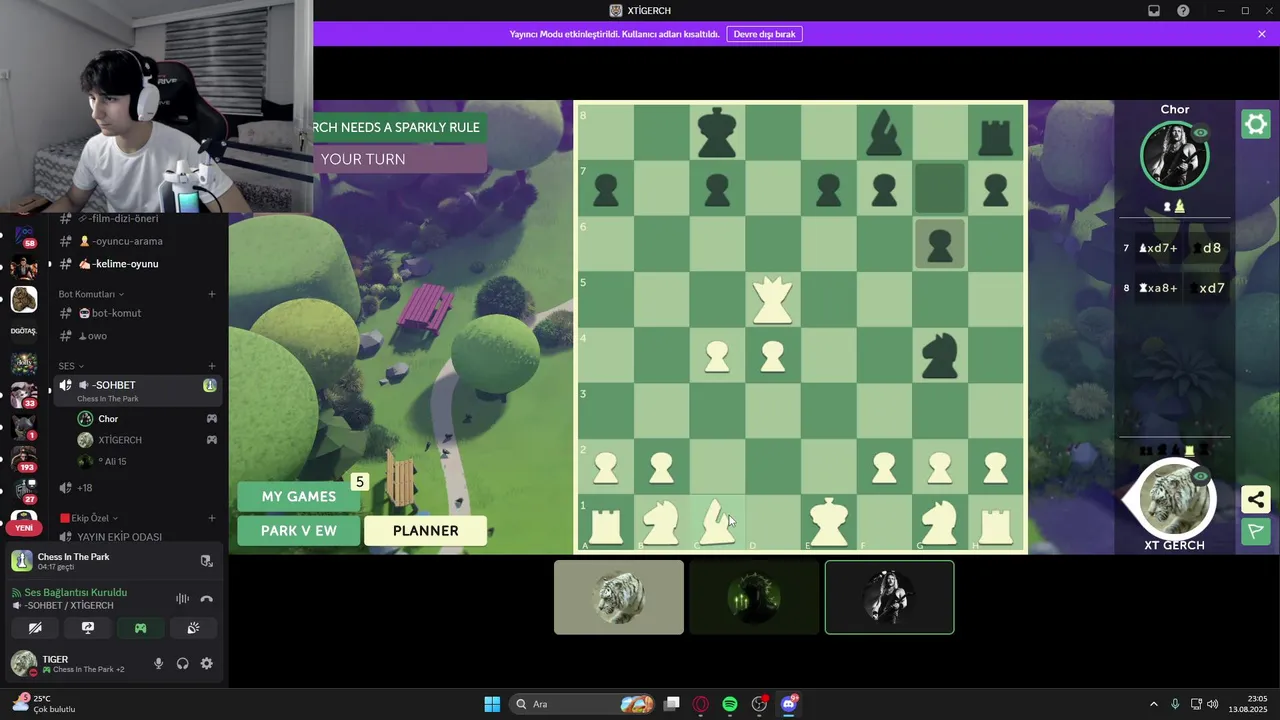Click the PARK VIEW button
Screen dimensions: 1280x720
pyautogui.click(x=298, y=531)
